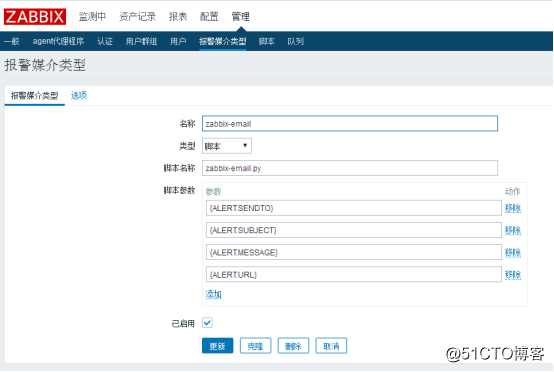Edit the {ALERT.SUBJECT} parameter field
The image size is (554, 372).
coord(354,230)
